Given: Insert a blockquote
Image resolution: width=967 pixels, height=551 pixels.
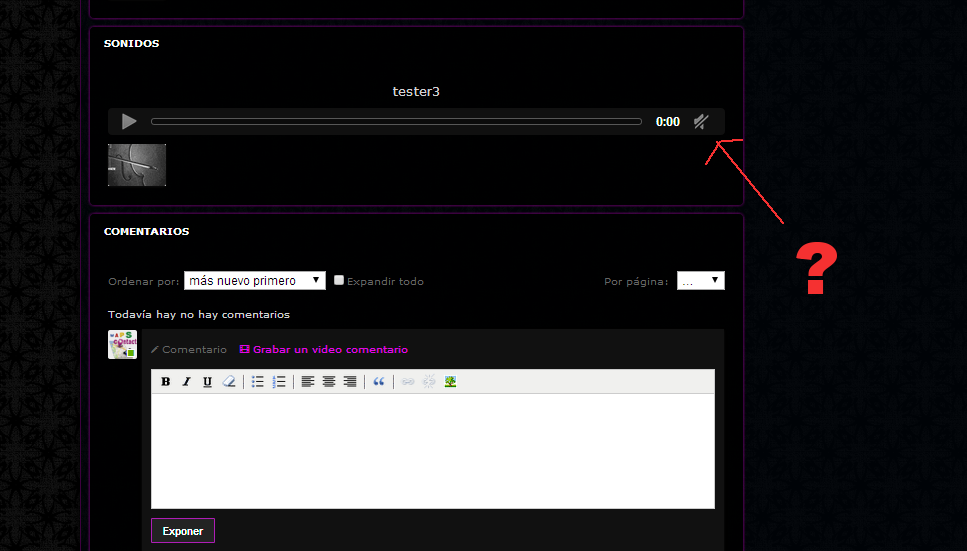Looking at the screenshot, I should [x=378, y=382].
